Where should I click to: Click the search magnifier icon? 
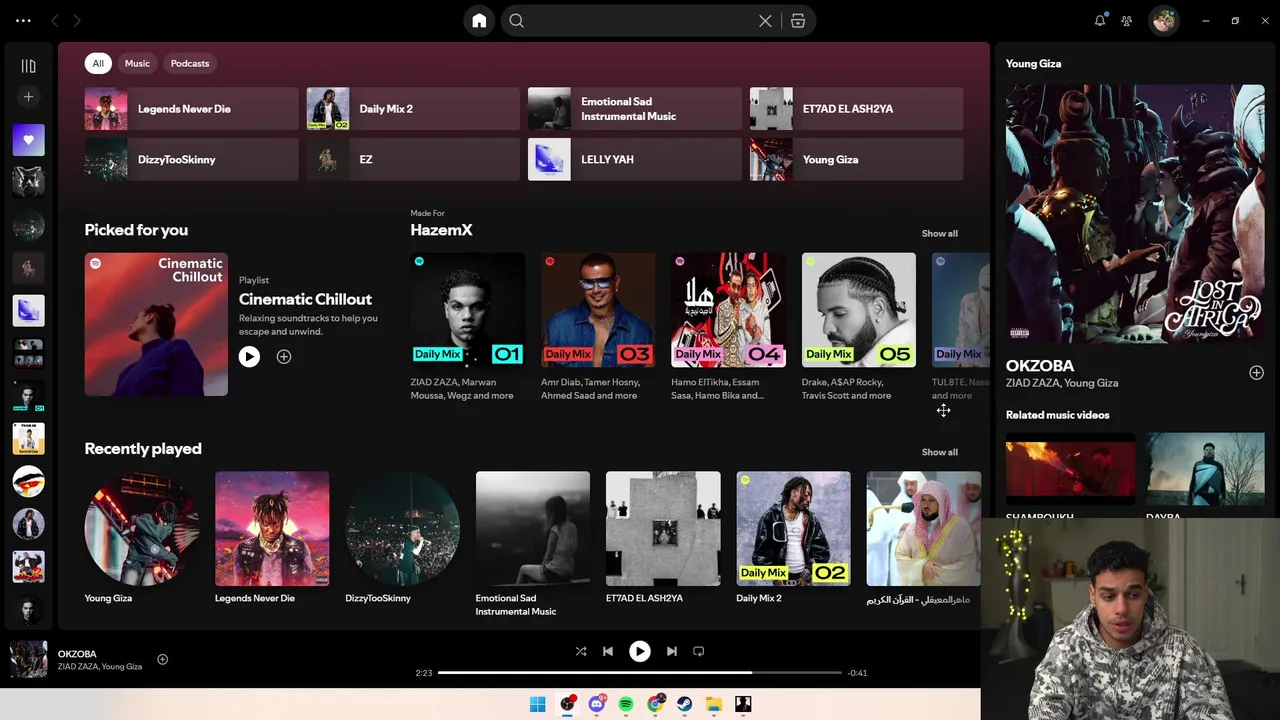516,21
